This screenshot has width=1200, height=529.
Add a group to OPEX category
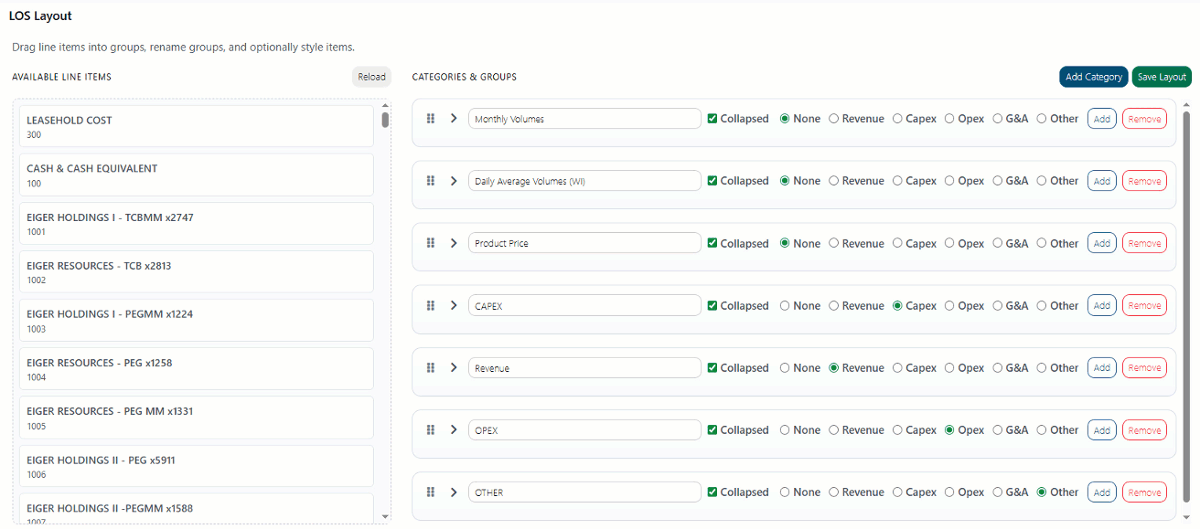(x=1102, y=430)
